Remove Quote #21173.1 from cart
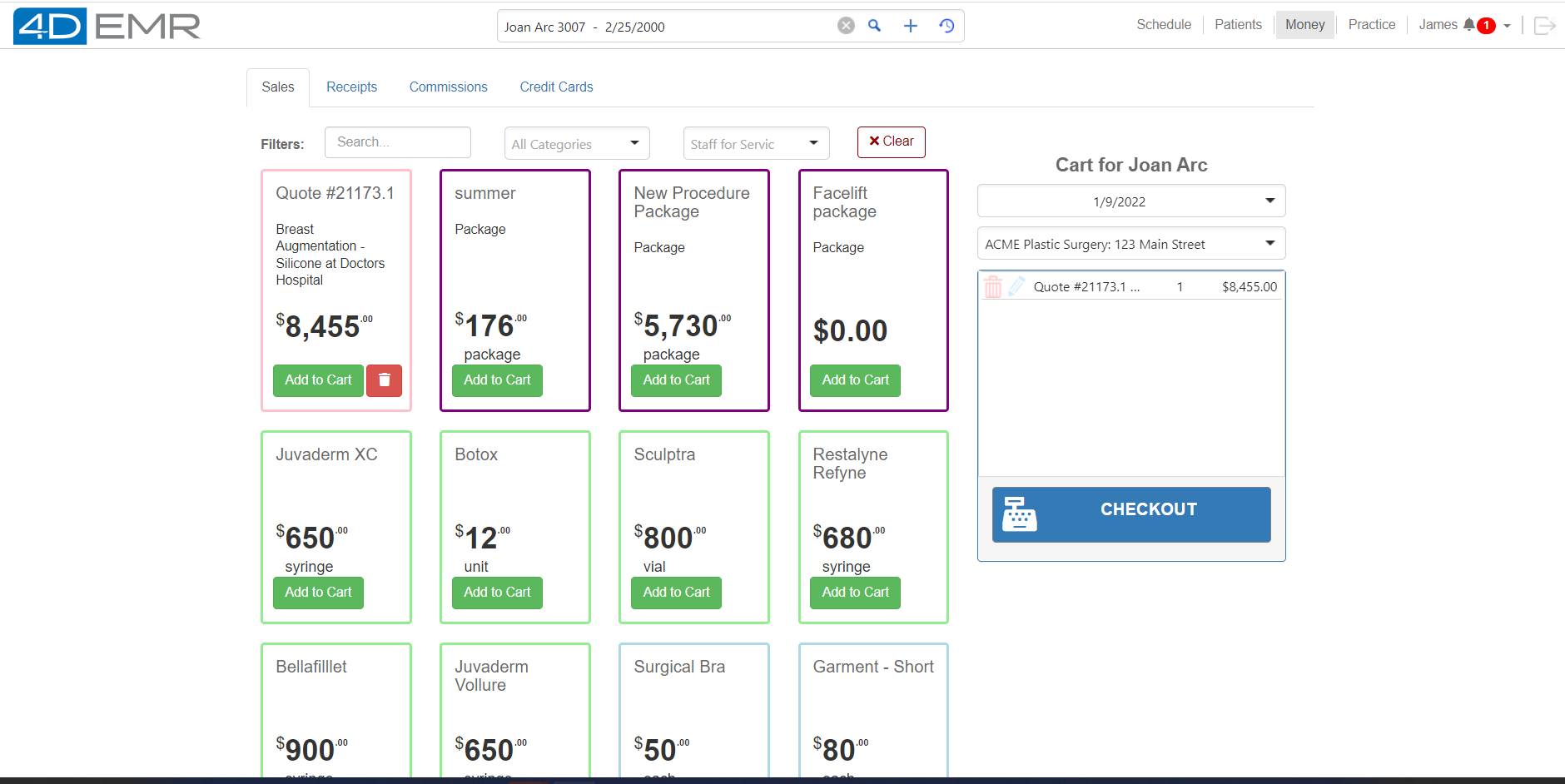1565x784 pixels. [x=993, y=287]
